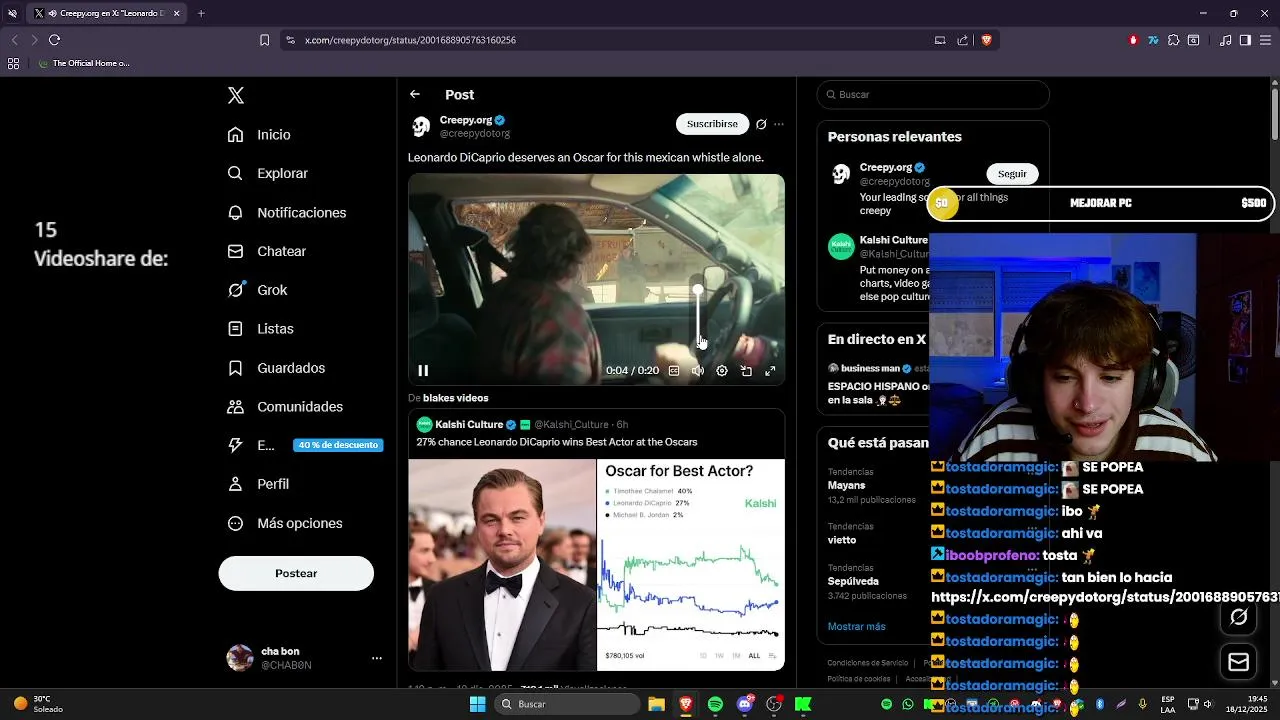Click the Buscar search field on X
Viewport: 1280px width, 720px height.
pos(933,95)
